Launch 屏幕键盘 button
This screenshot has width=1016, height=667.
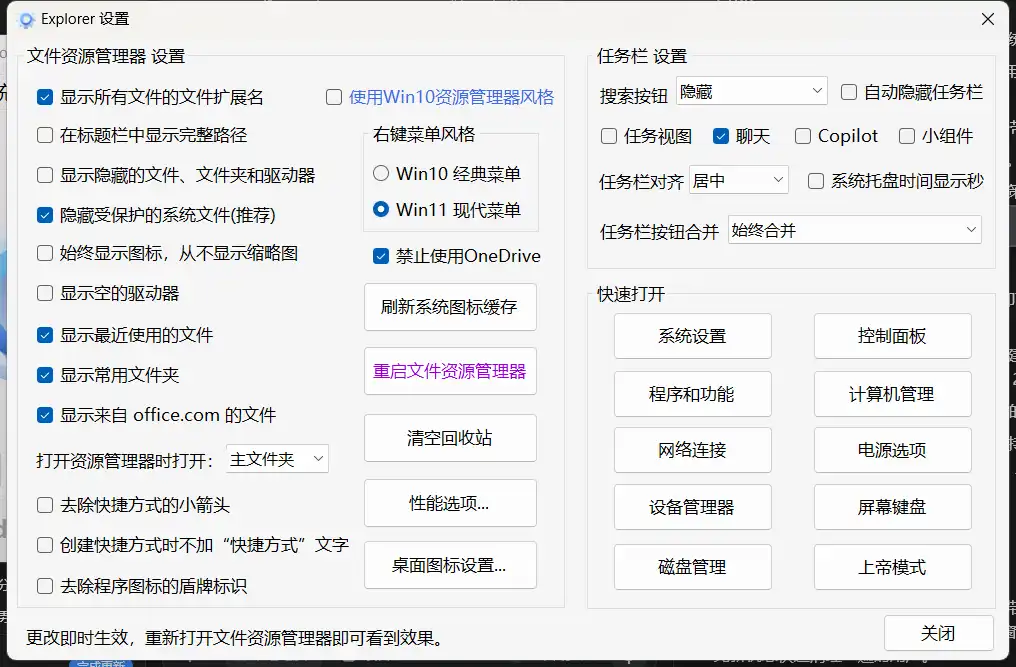[893, 507]
